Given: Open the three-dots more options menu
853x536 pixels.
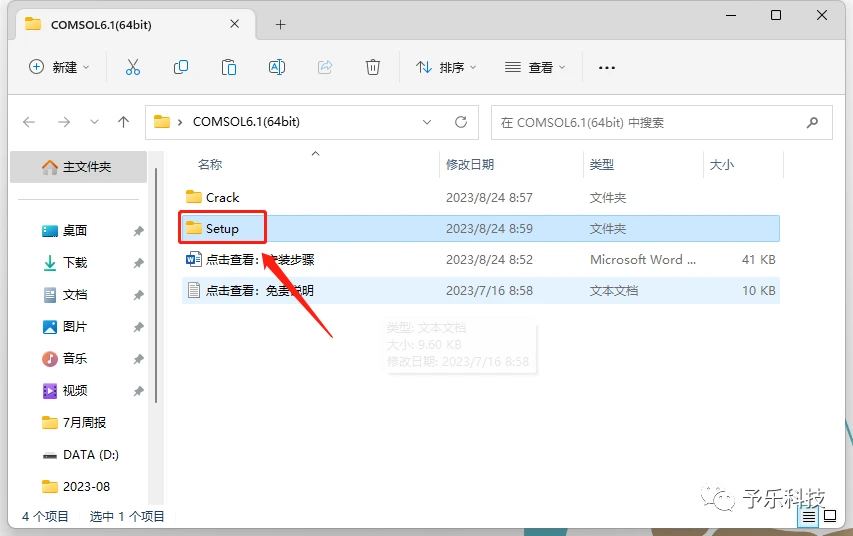Looking at the screenshot, I should 607,67.
